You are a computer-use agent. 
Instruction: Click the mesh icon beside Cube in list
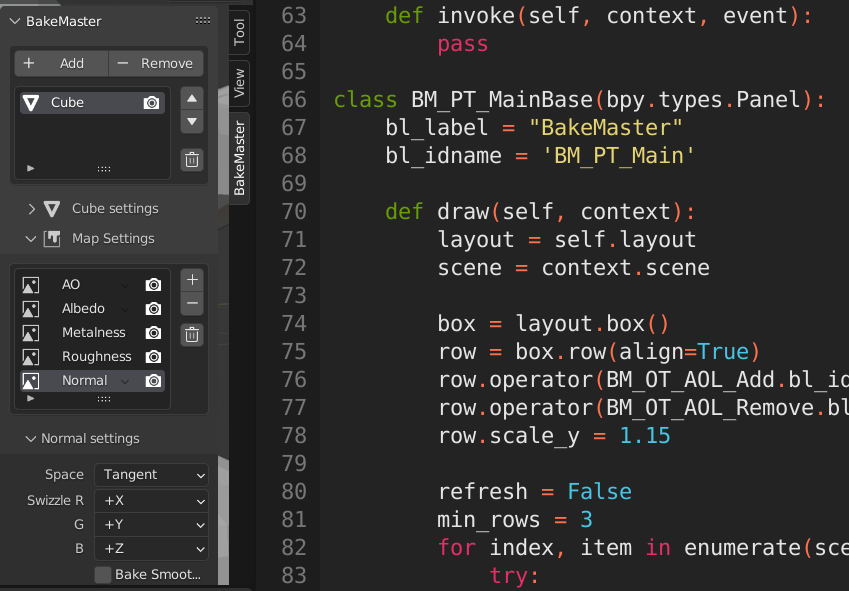click(x=31, y=103)
